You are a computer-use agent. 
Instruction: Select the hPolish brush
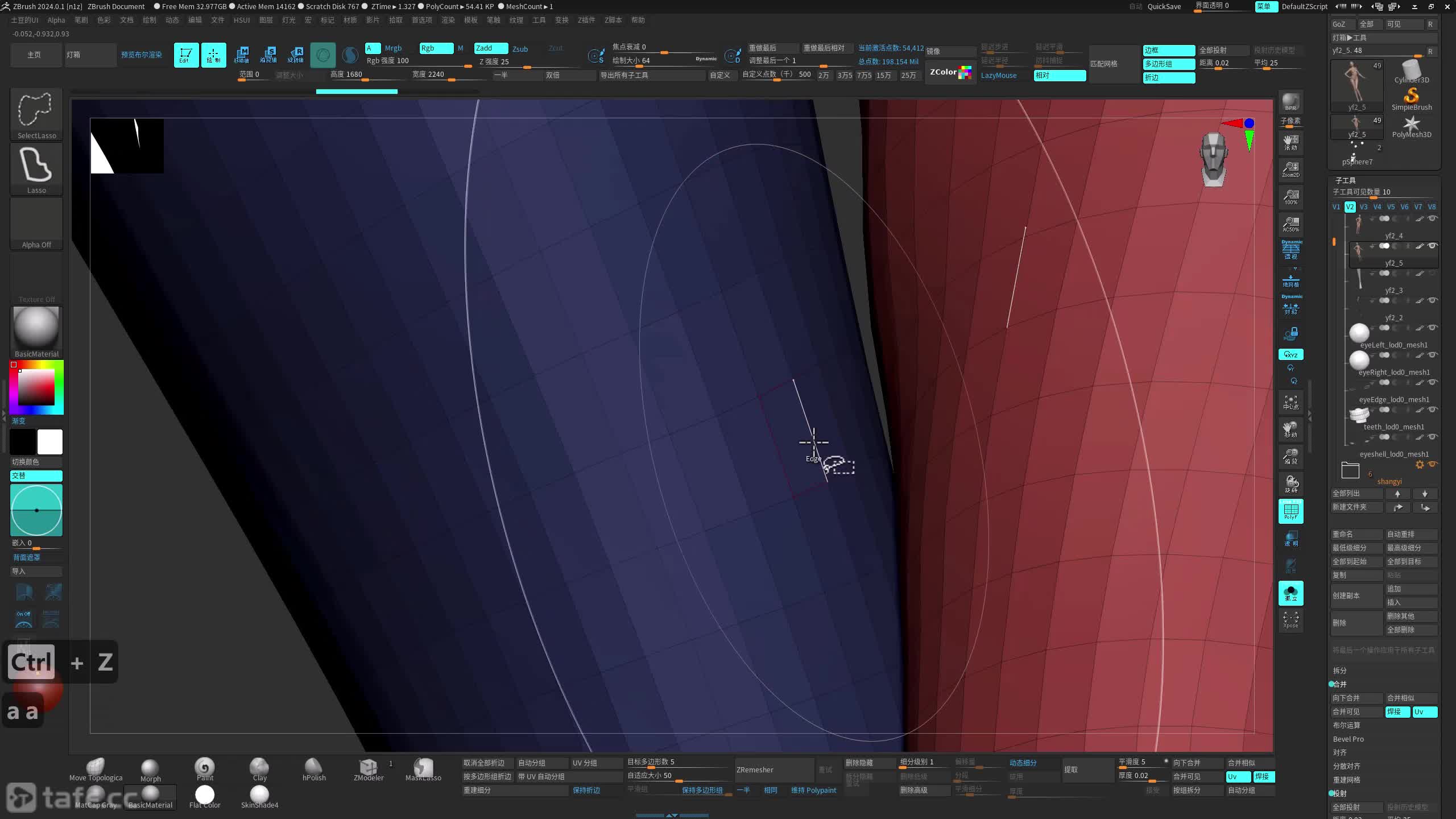(314, 770)
